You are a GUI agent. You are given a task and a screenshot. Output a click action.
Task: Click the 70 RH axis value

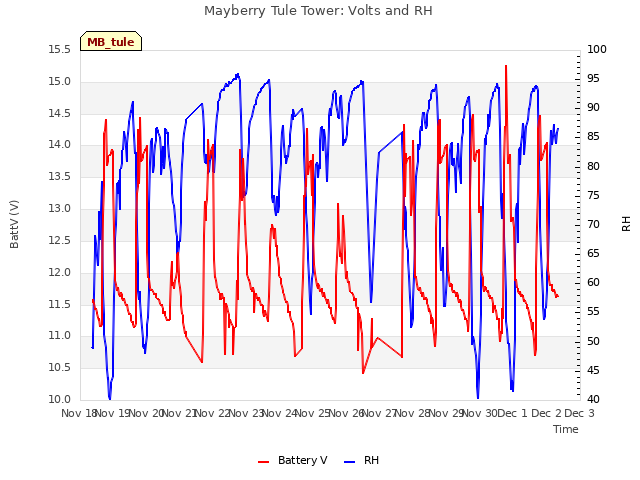pos(593,224)
